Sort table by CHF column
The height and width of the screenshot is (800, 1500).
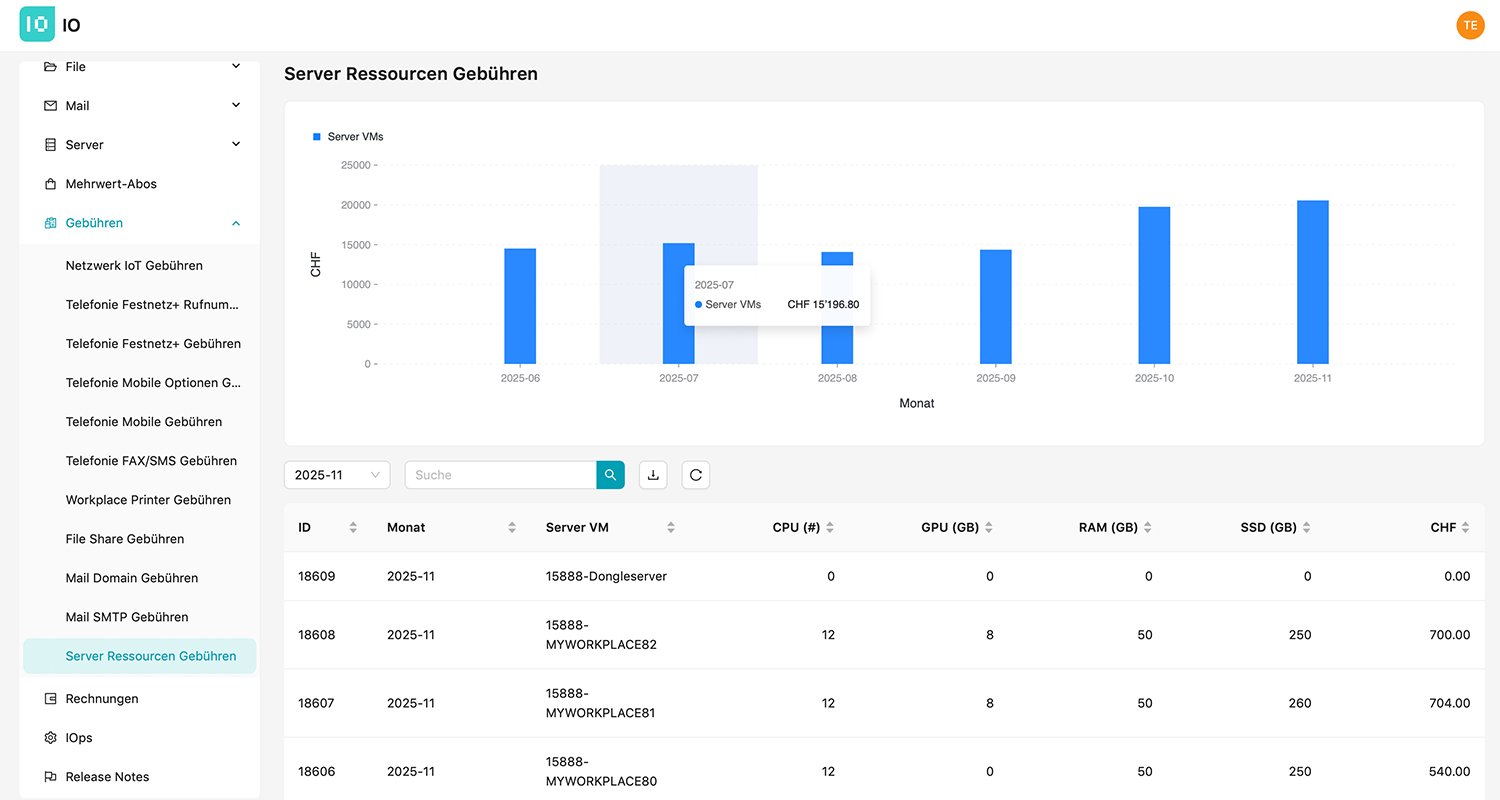(x=1465, y=527)
